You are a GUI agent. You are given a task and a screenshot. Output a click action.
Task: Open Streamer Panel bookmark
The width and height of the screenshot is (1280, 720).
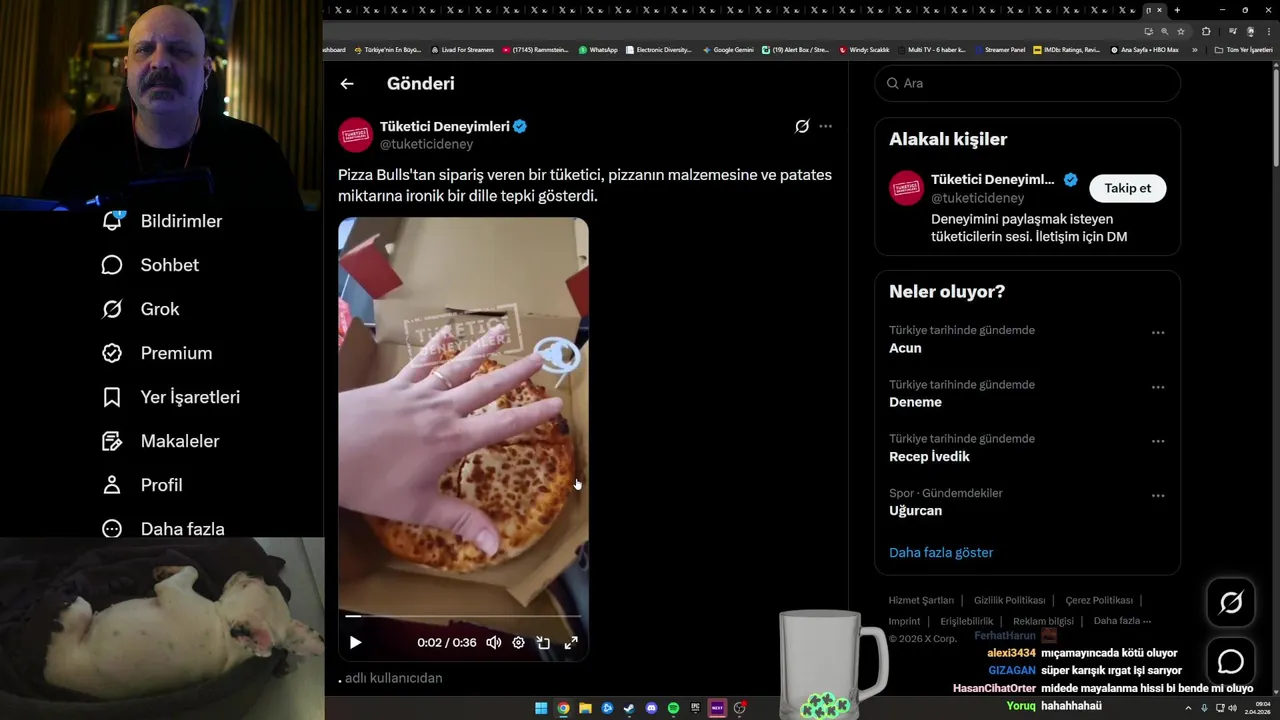coord(999,49)
